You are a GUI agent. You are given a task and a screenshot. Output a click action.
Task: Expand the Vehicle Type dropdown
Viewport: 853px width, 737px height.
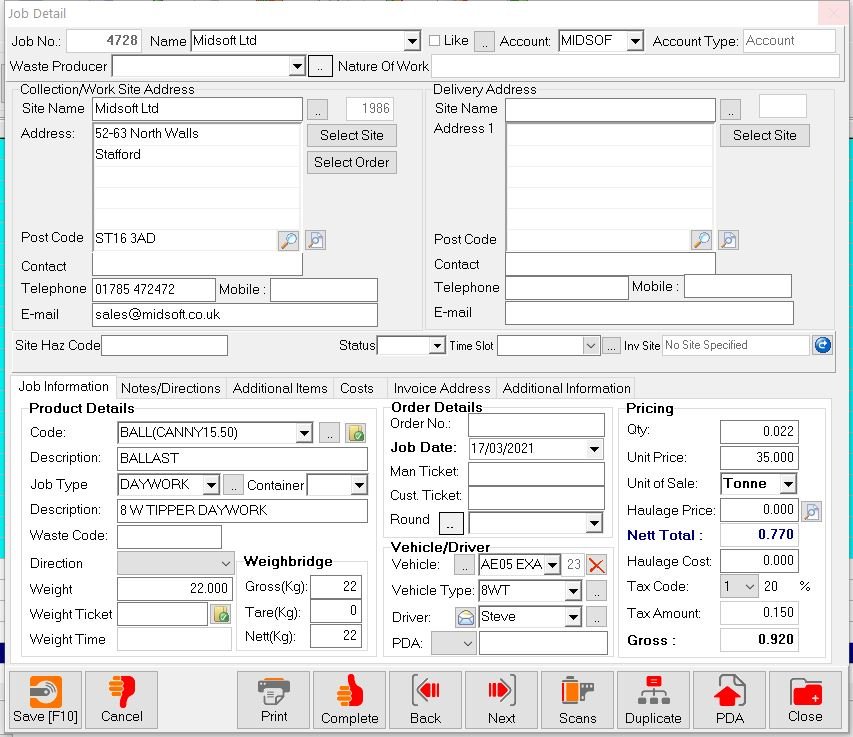[x=572, y=591]
